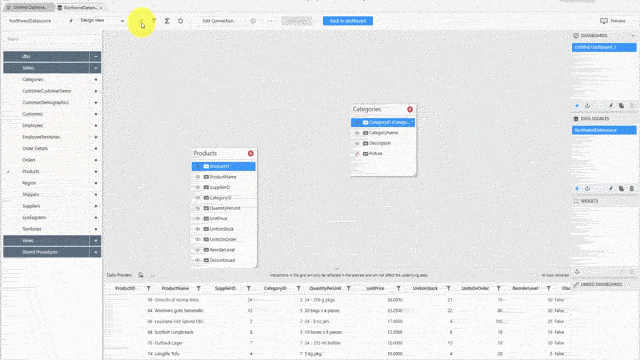The height and width of the screenshot is (360, 640).
Task: Filter the CategoryID preview column
Action: 299,288
